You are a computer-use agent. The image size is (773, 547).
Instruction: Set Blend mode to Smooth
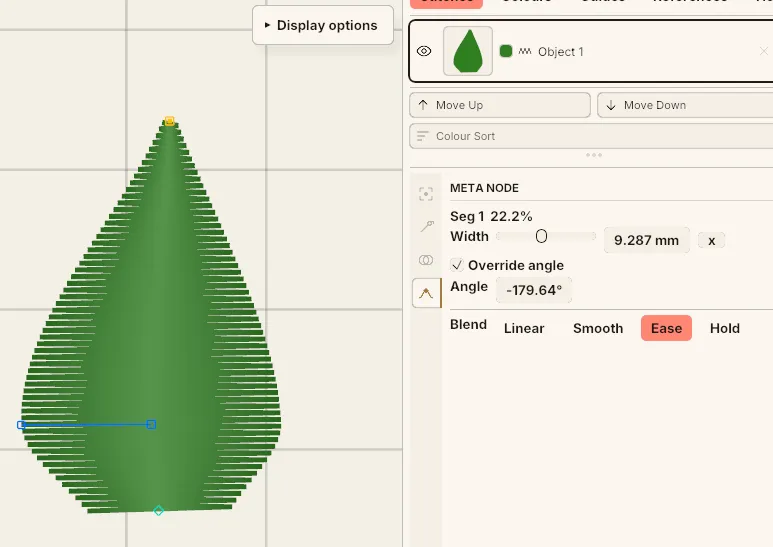598,328
